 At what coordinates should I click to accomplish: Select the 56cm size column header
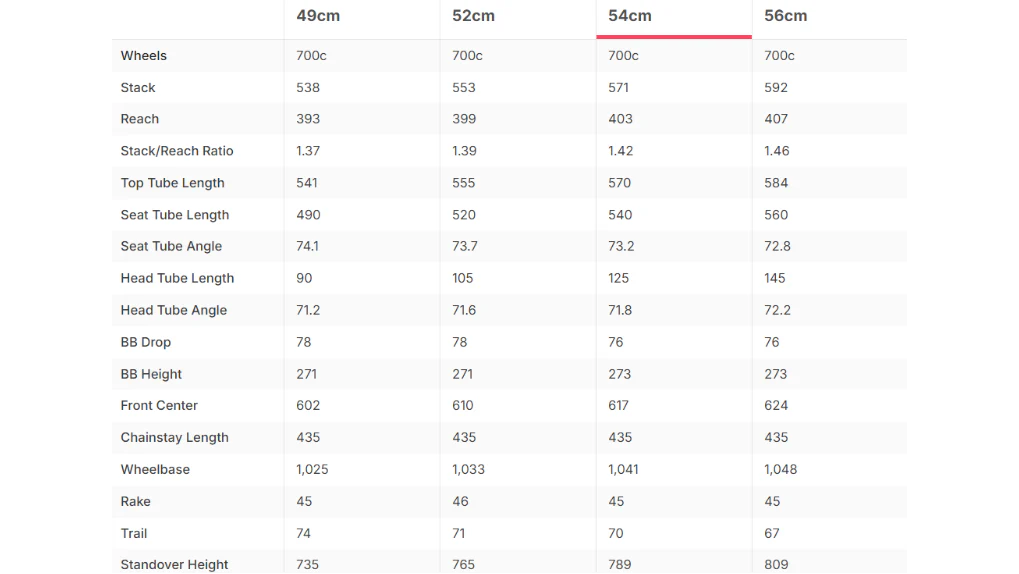[785, 16]
